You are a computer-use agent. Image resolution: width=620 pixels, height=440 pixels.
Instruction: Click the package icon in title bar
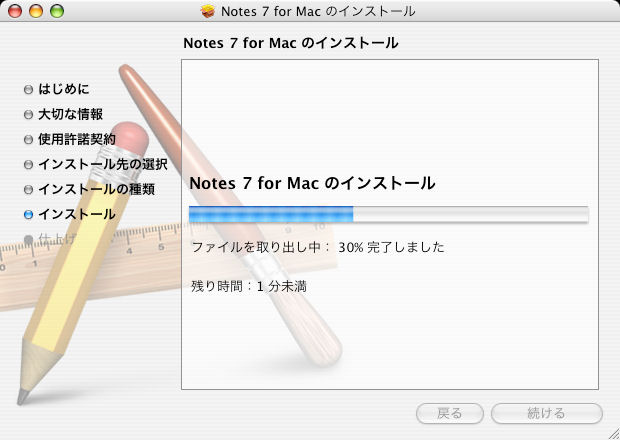point(208,11)
